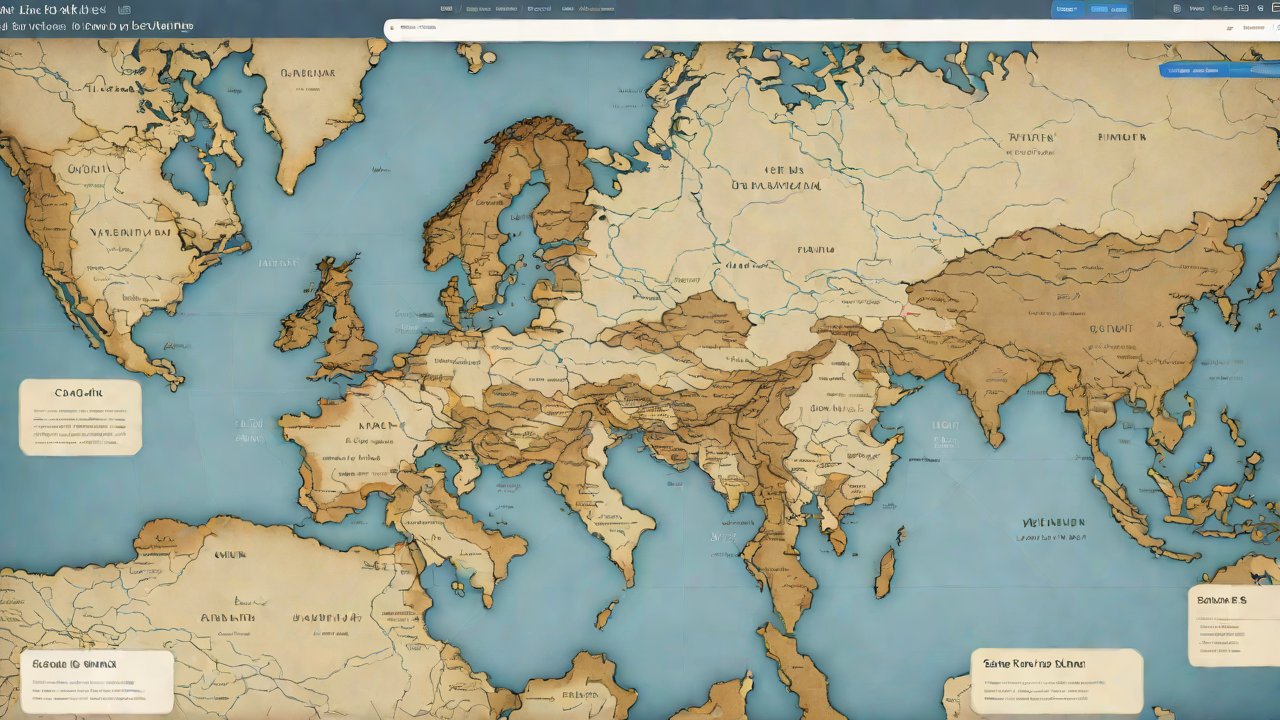The height and width of the screenshot is (720, 1280).
Task: Click the rightmost icon in the top bar
Action: click(1273, 8)
